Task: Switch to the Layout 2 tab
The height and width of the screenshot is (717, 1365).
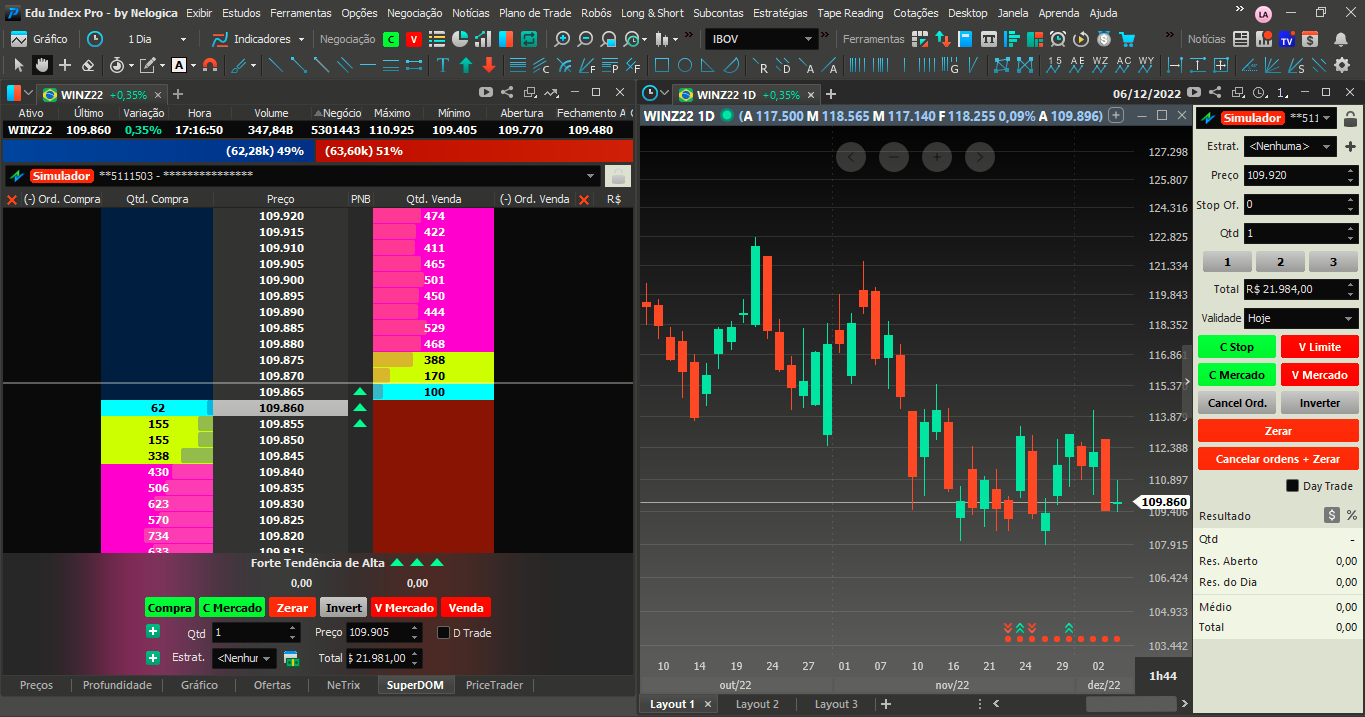Action: 757,704
